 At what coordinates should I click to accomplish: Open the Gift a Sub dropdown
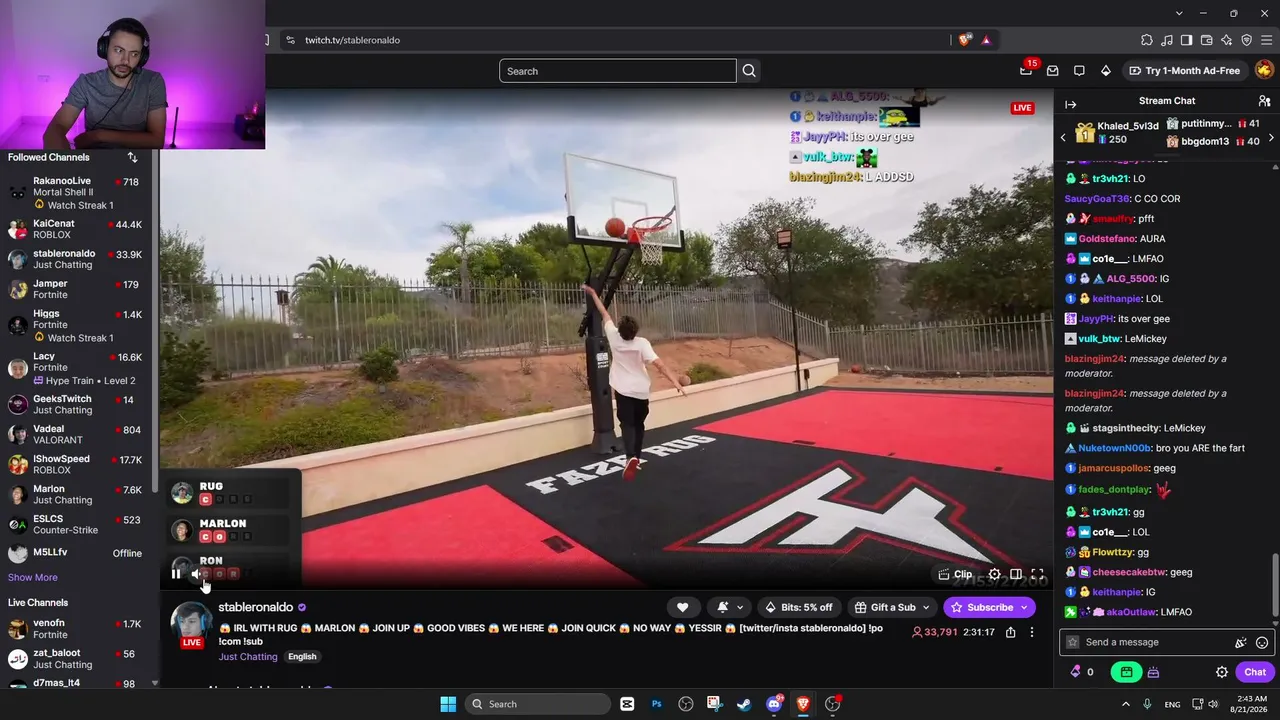coord(892,607)
